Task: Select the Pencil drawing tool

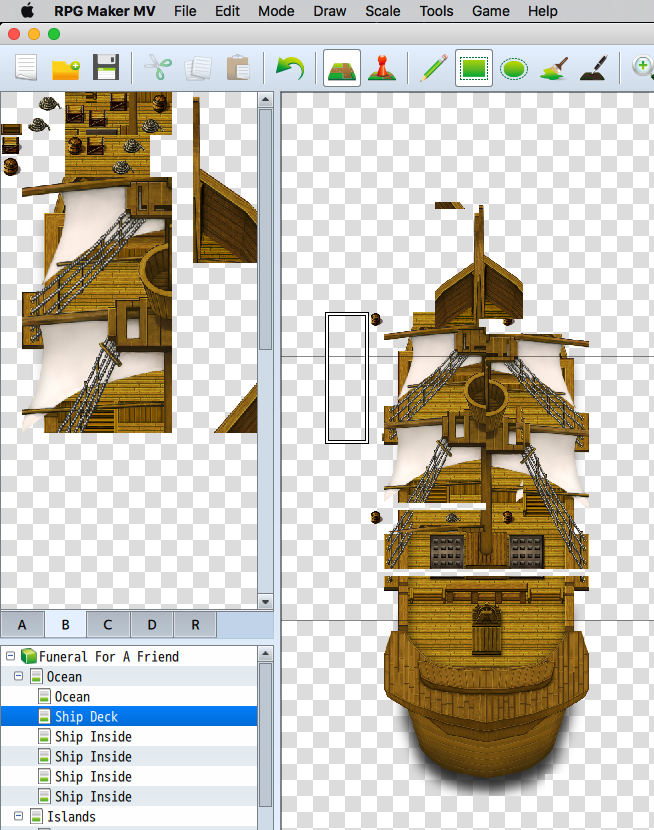Action: pyautogui.click(x=434, y=68)
